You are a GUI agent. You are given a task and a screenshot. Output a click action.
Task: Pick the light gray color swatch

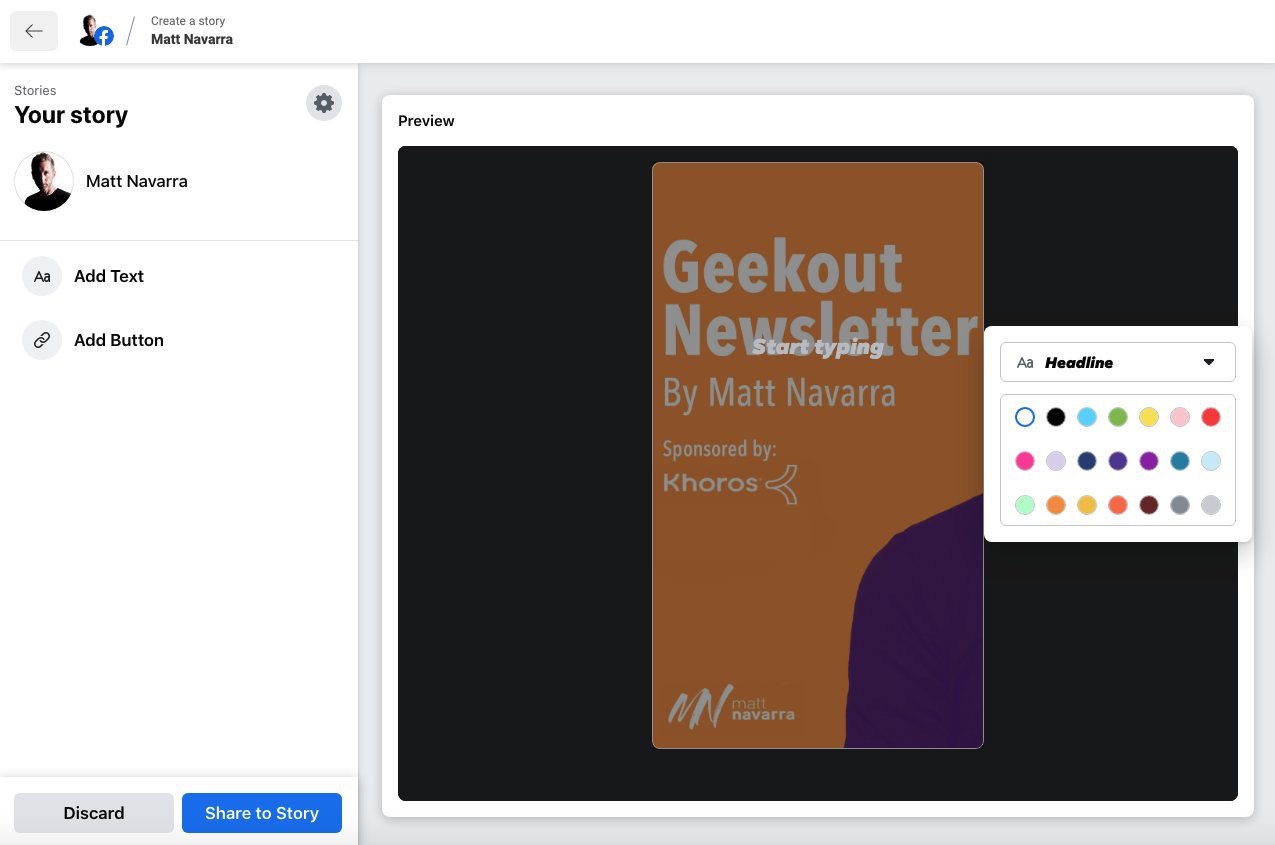click(x=1211, y=505)
